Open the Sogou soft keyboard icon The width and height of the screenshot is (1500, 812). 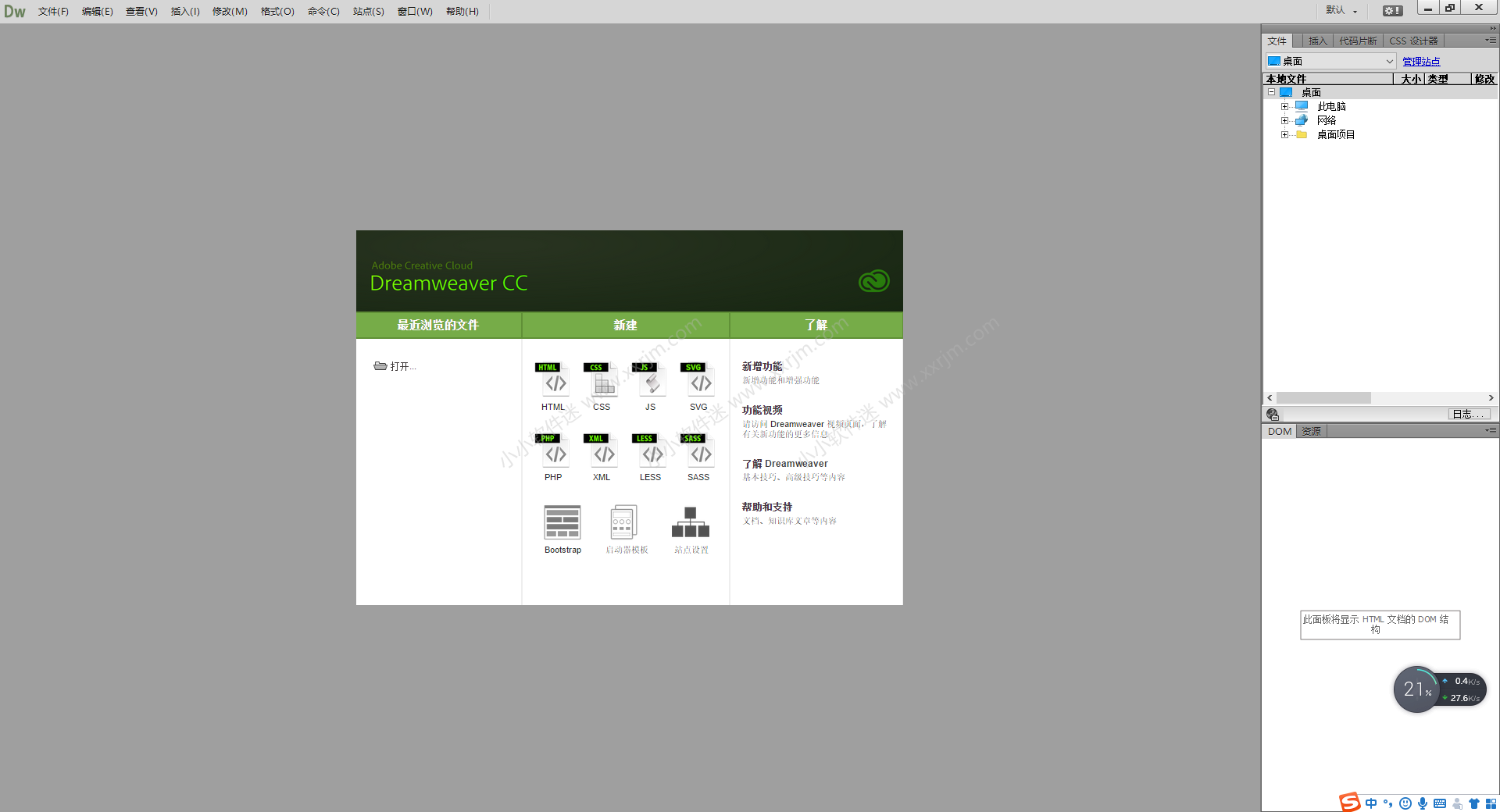[x=1440, y=803]
